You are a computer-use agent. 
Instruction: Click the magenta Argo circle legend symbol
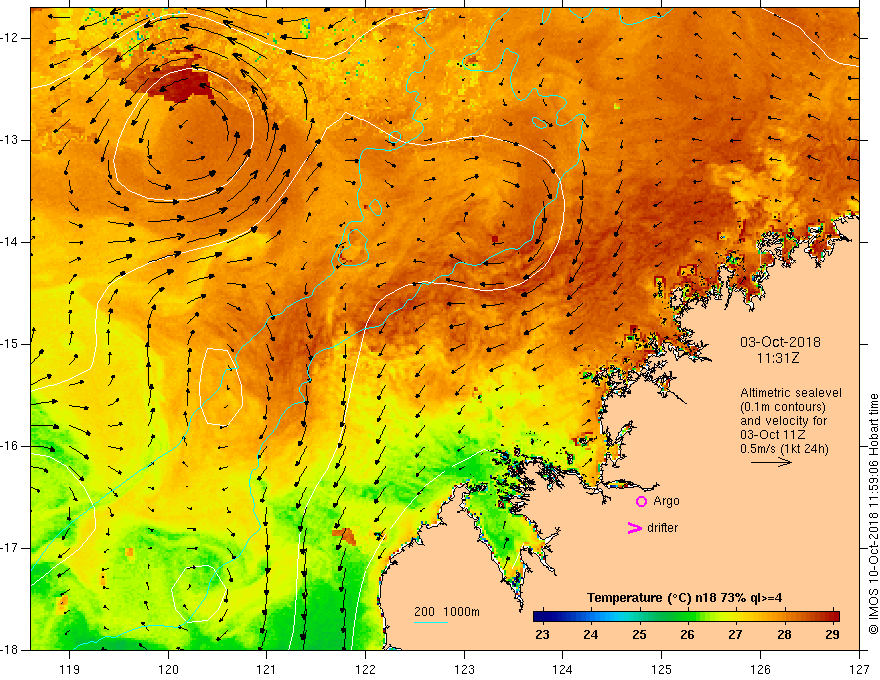pos(641,501)
